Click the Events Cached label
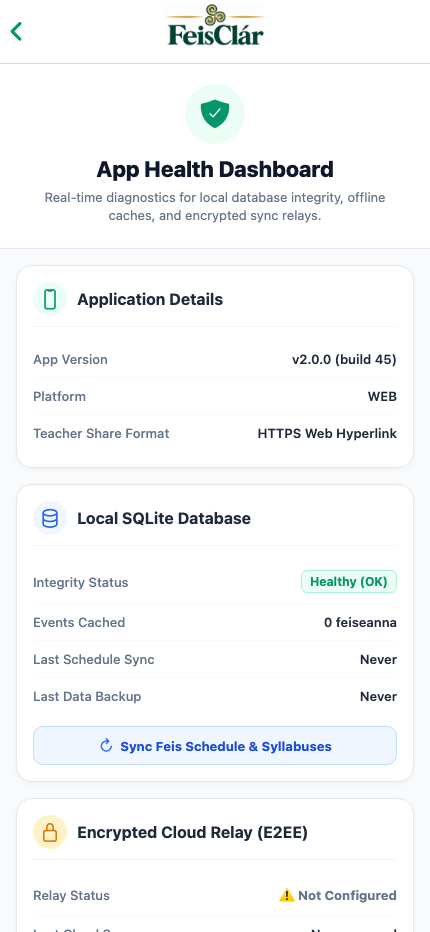 [x=79, y=622]
